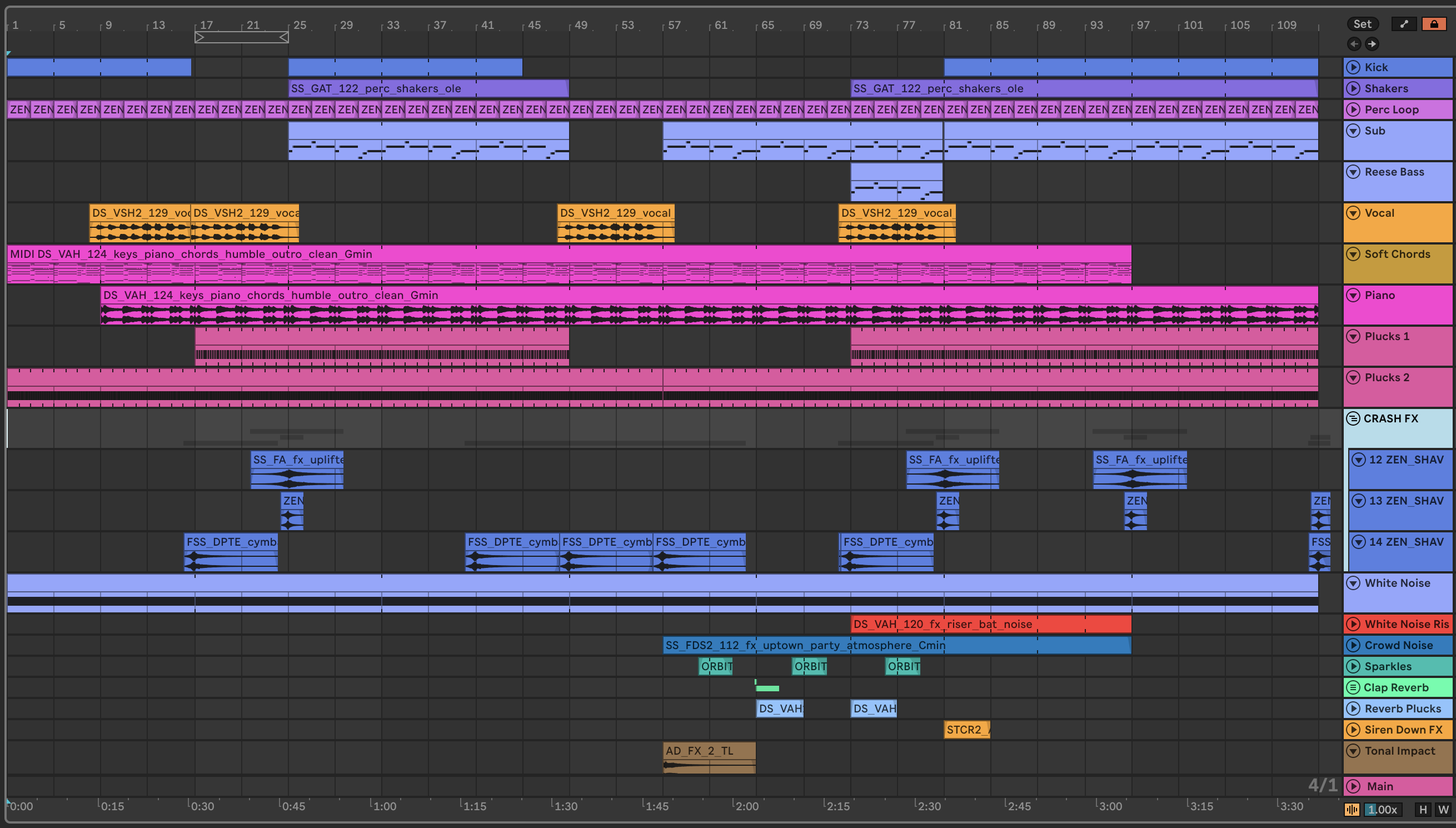The width and height of the screenshot is (1456, 828).
Task: Click the Siren Down FX unfold icon
Action: pos(1354,730)
